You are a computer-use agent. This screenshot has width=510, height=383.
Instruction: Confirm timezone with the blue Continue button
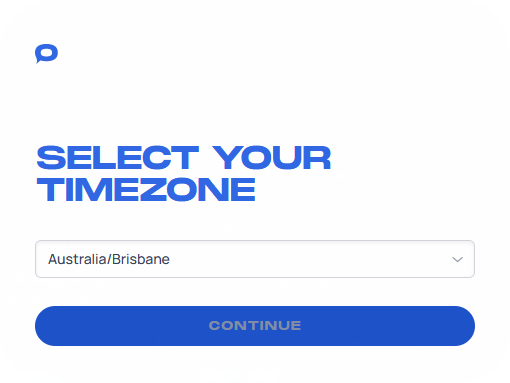[x=255, y=326]
